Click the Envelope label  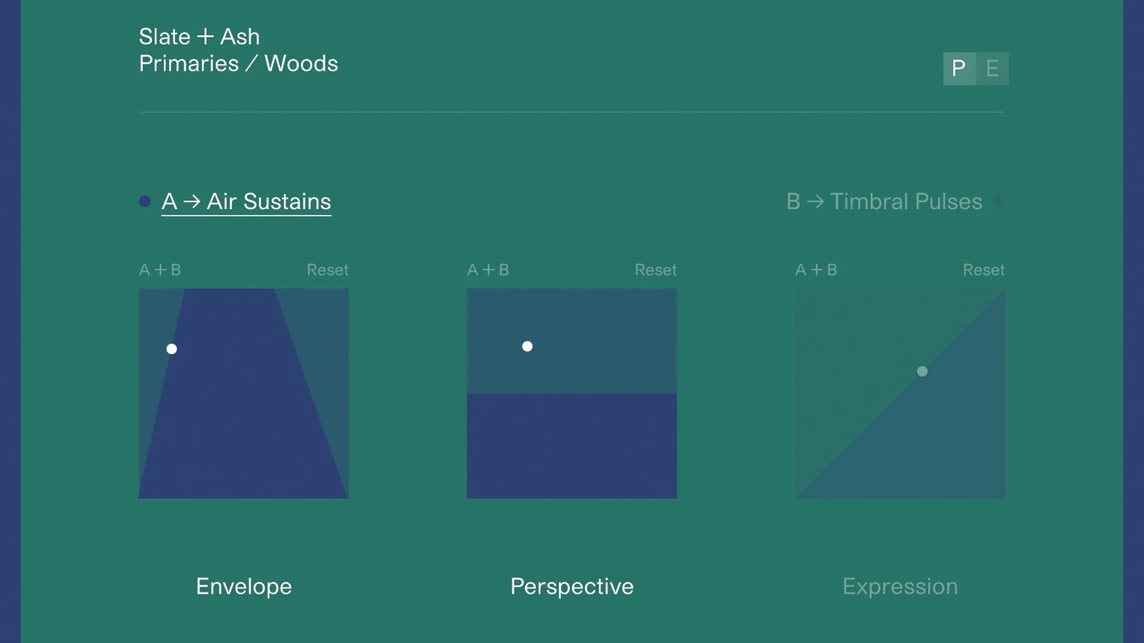(x=244, y=587)
